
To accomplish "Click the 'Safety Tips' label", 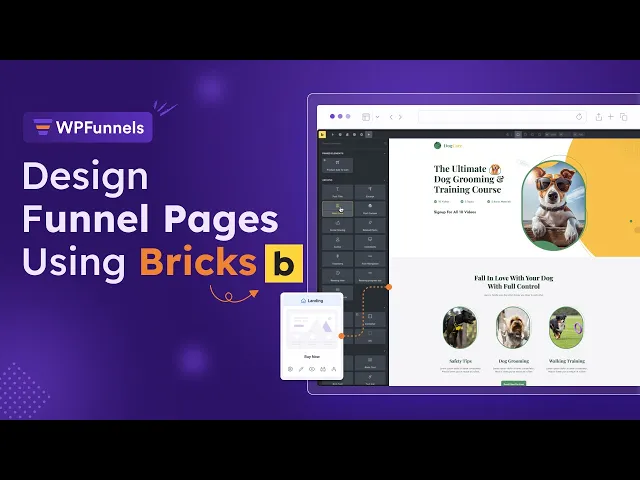I will pos(460,361).
